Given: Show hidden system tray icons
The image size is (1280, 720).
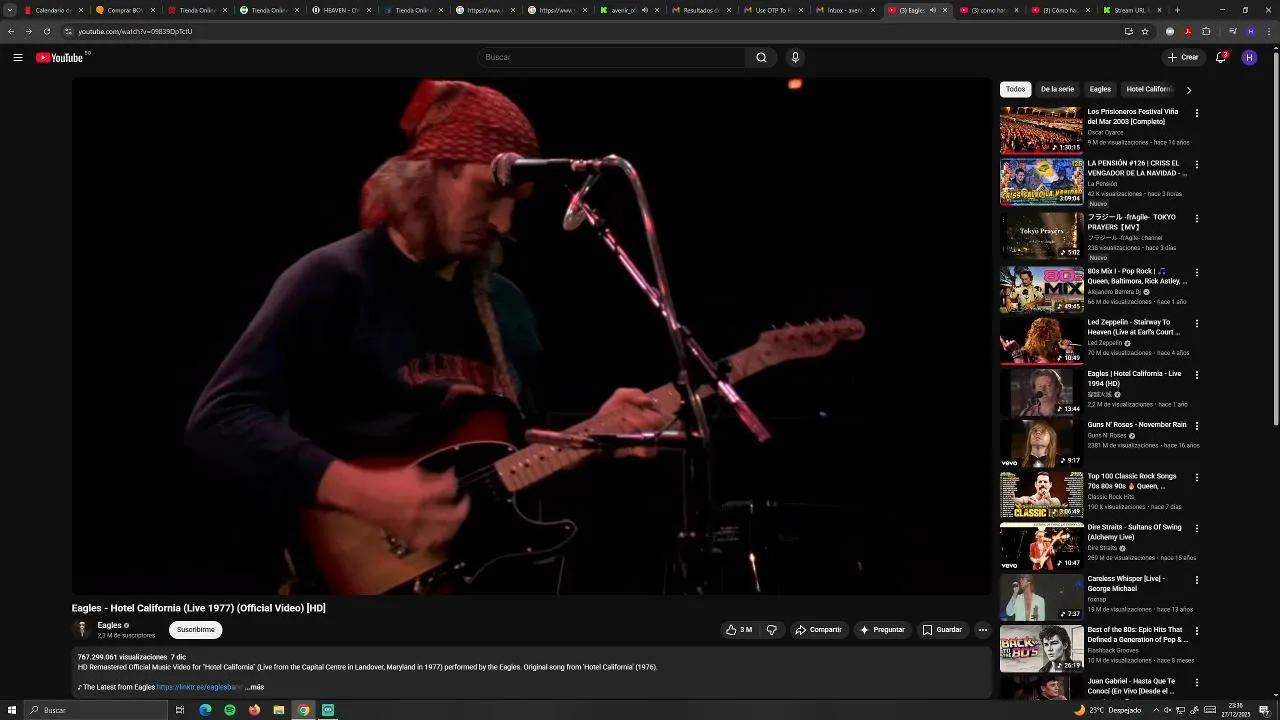Looking at the screenshot, I should [x=1157, y=710].
